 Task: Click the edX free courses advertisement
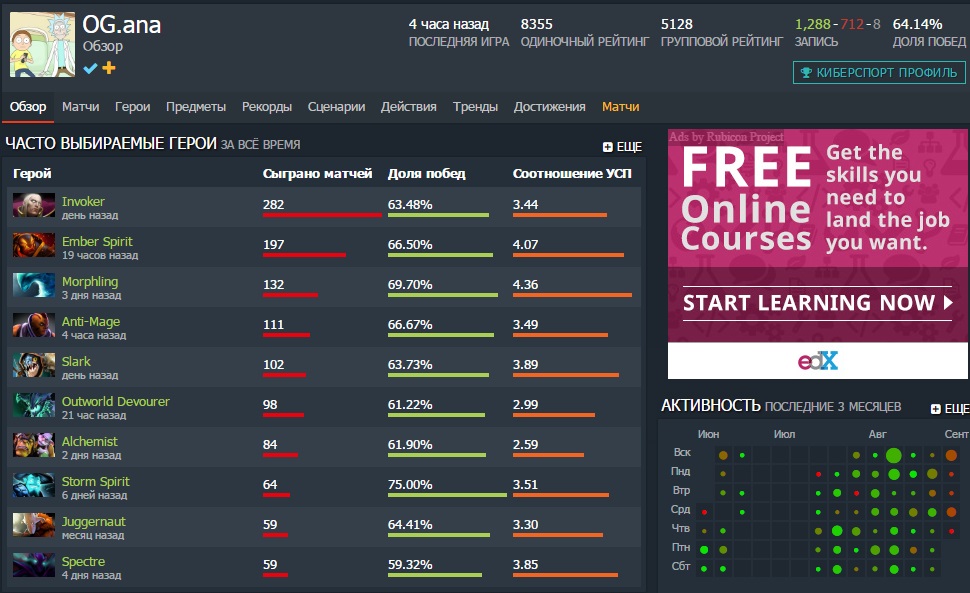pos(817,254)
